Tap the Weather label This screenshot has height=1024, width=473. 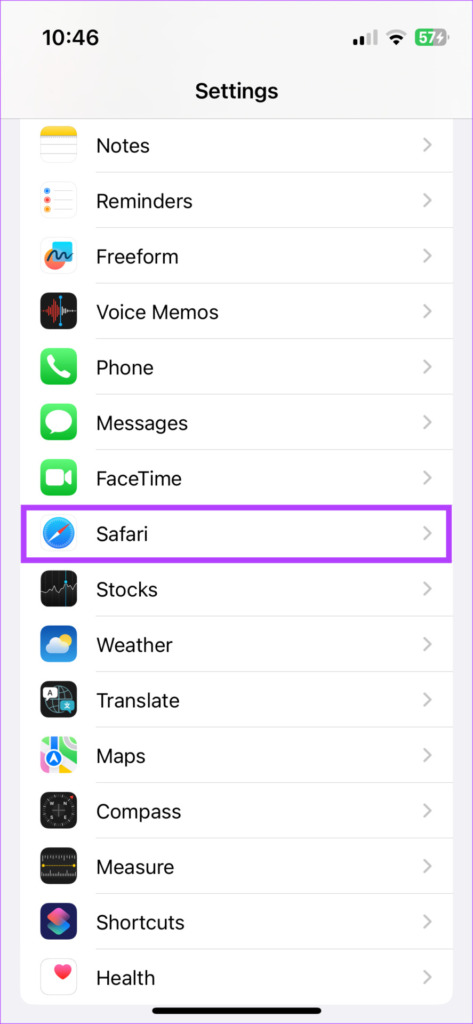(x=135, y=645)
